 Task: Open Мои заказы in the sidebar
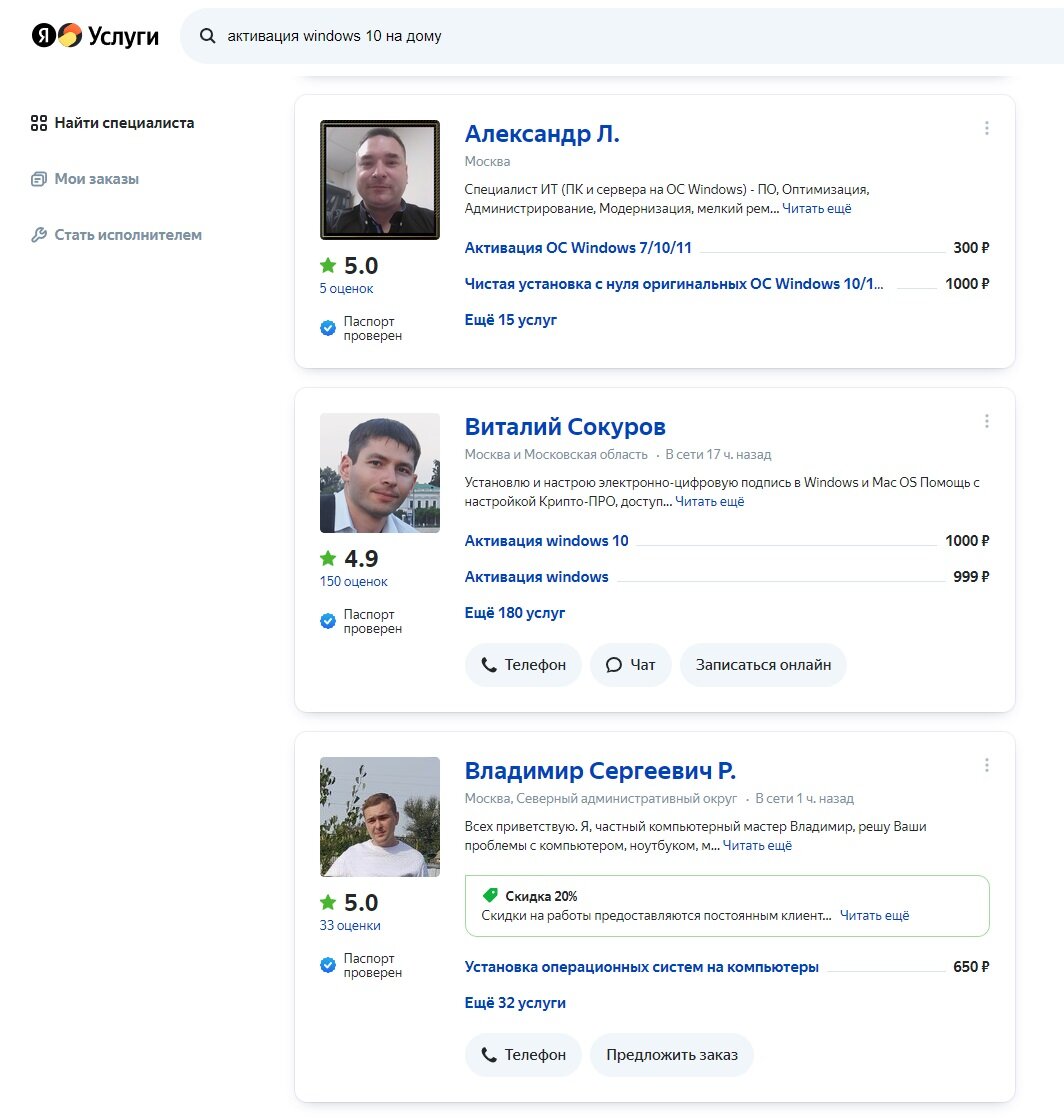[x=84, y=179]
